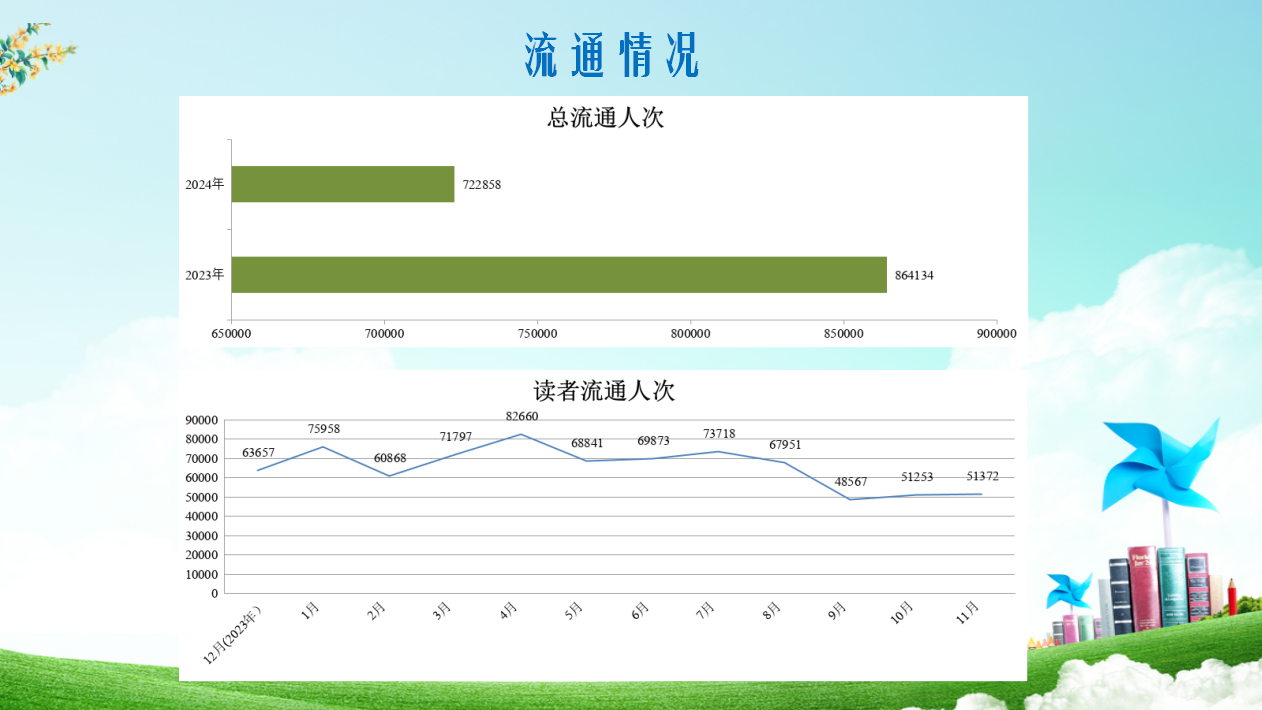Screen dimensions: 1262x710
Task: Click the 850000 axis value
Action: coord(843,333)
